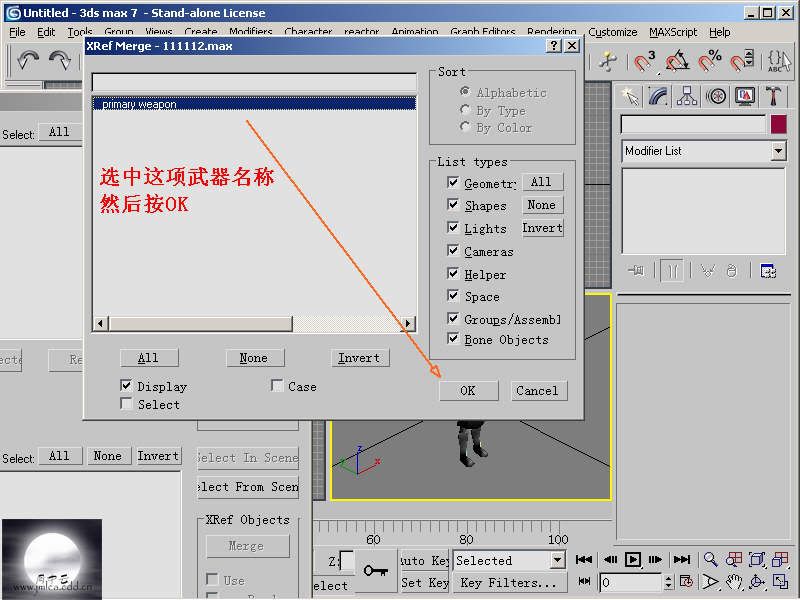Screen dimensions: 800x600
Task: Click OK in XRef Merge dialog
Action: (467, 391)
